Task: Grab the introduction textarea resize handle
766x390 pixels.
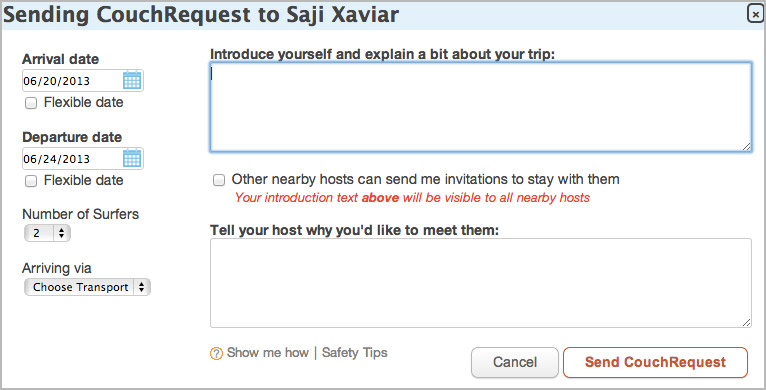Action: tap(747, 147)
